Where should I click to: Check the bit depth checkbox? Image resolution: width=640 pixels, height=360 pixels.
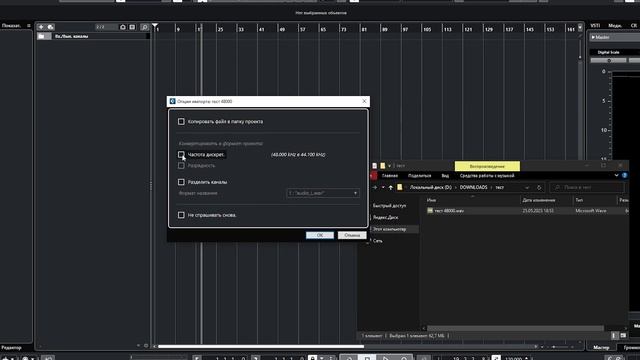(x=181, y=166)
